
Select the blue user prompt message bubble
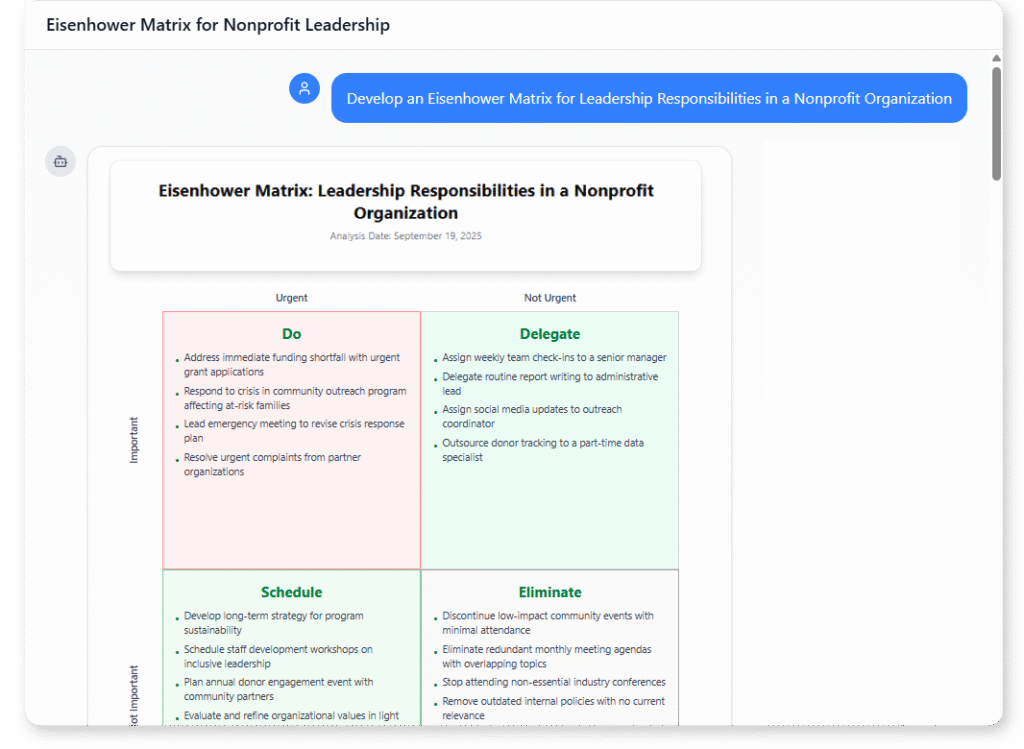[648, 98]
